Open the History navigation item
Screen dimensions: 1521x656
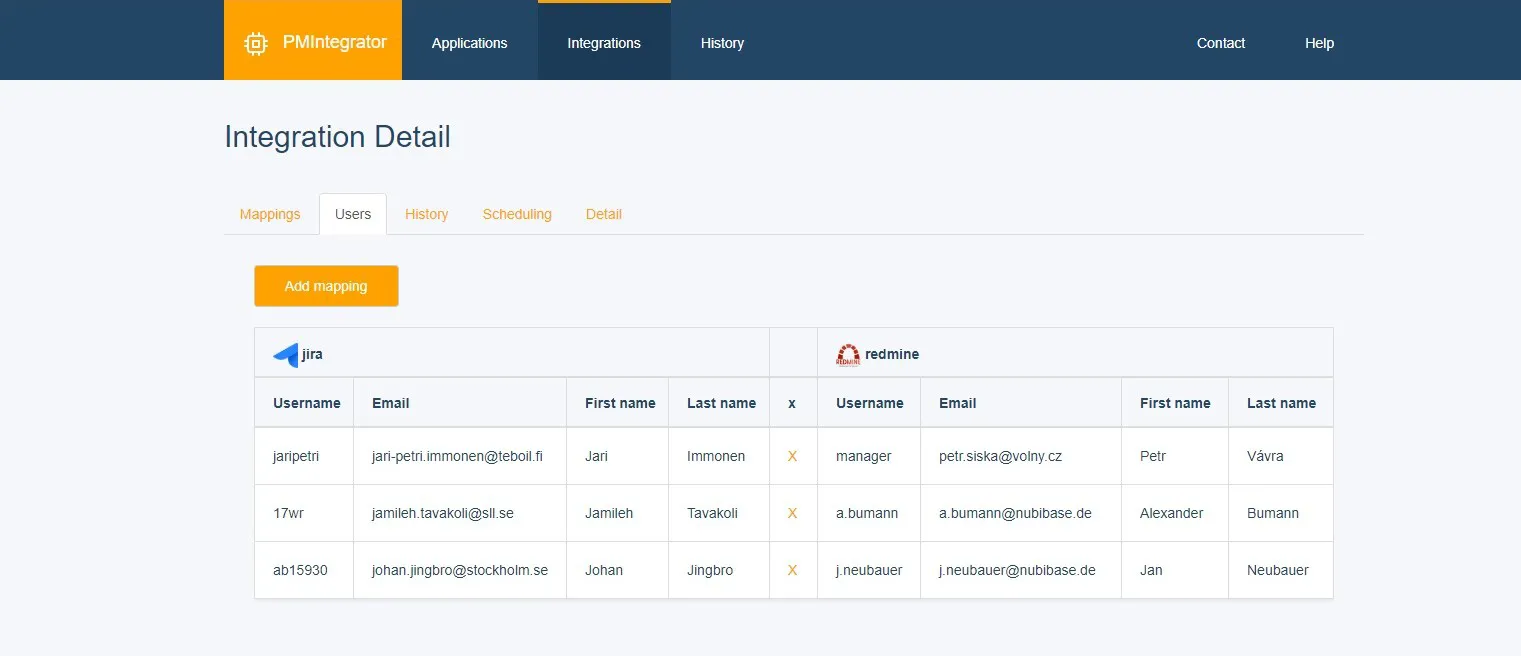(x=722, y=43)
